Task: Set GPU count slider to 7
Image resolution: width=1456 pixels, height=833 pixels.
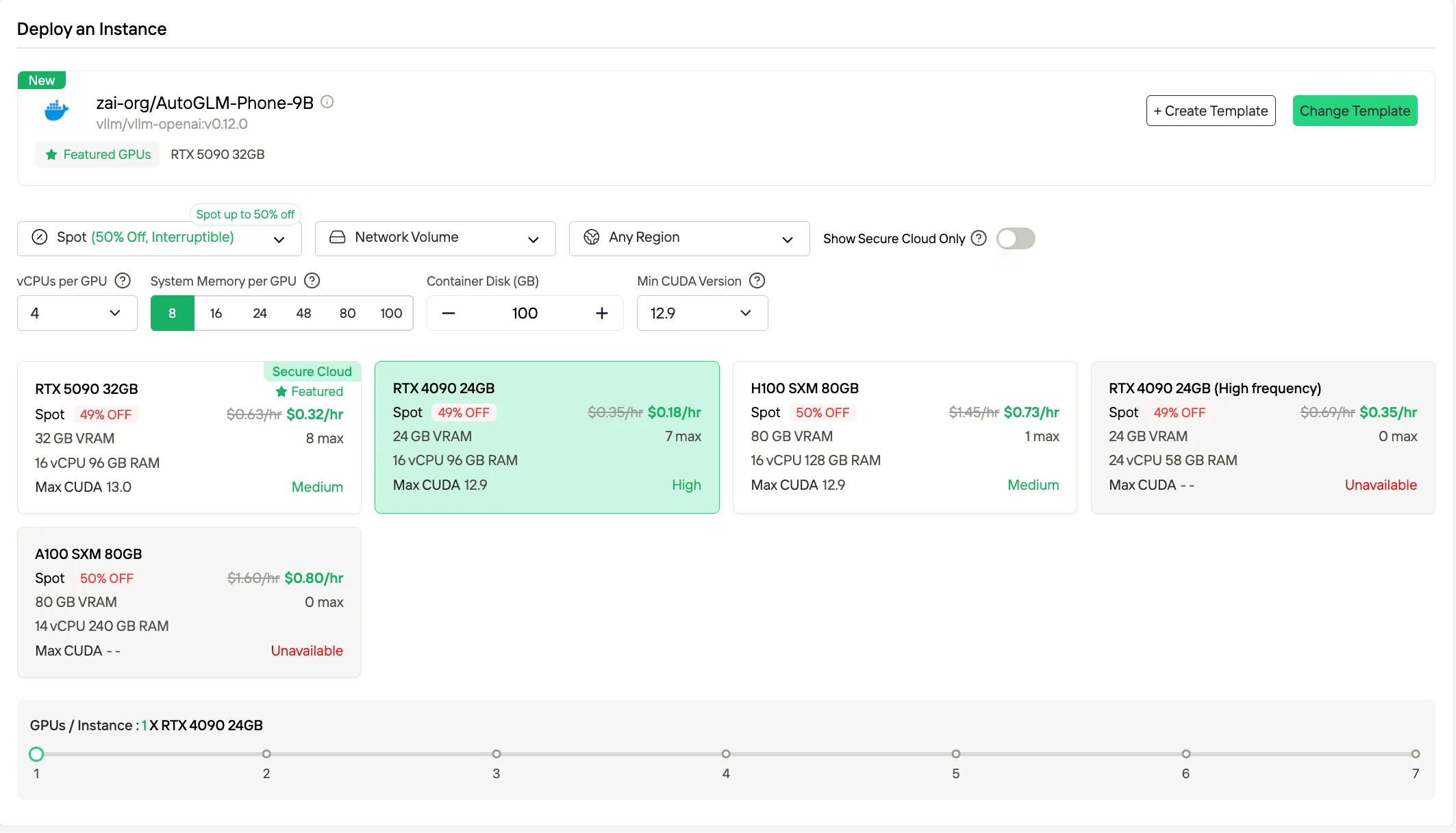Action: (x=1416, y=754)
